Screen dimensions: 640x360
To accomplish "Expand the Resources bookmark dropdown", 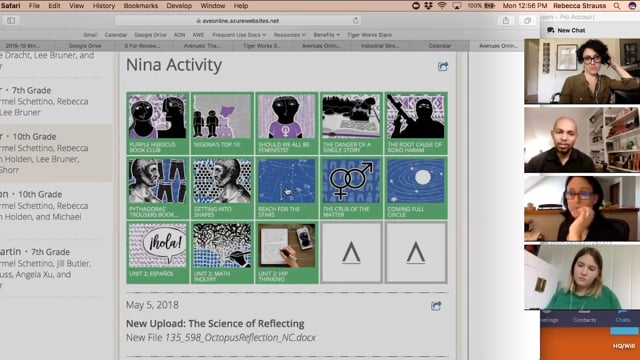I will [289, 35].
